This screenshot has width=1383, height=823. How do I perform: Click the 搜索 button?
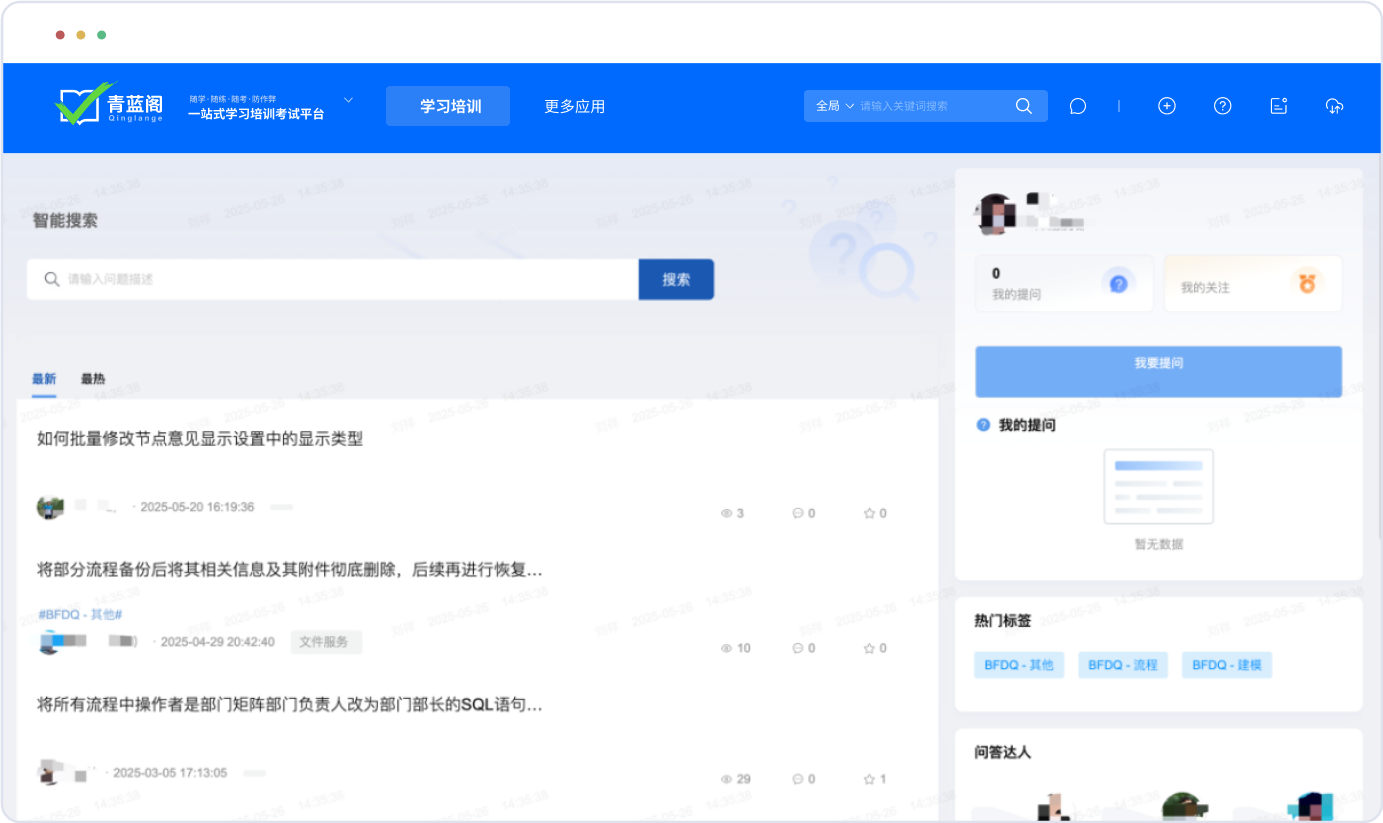tap(676, 280)
